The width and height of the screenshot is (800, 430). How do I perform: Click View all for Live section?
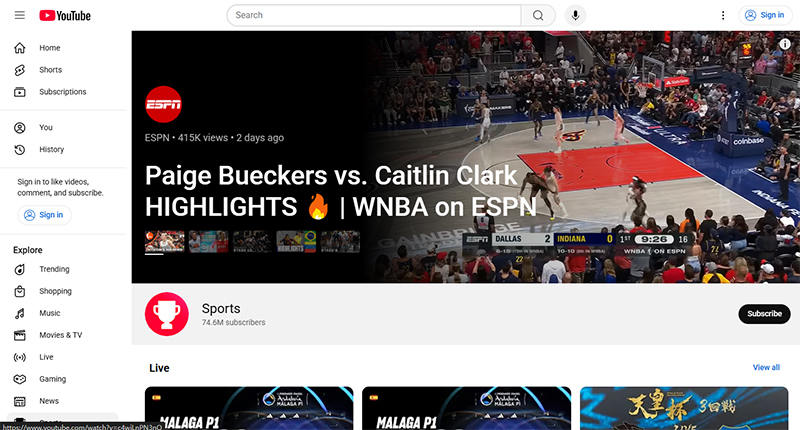pos(766,367)
